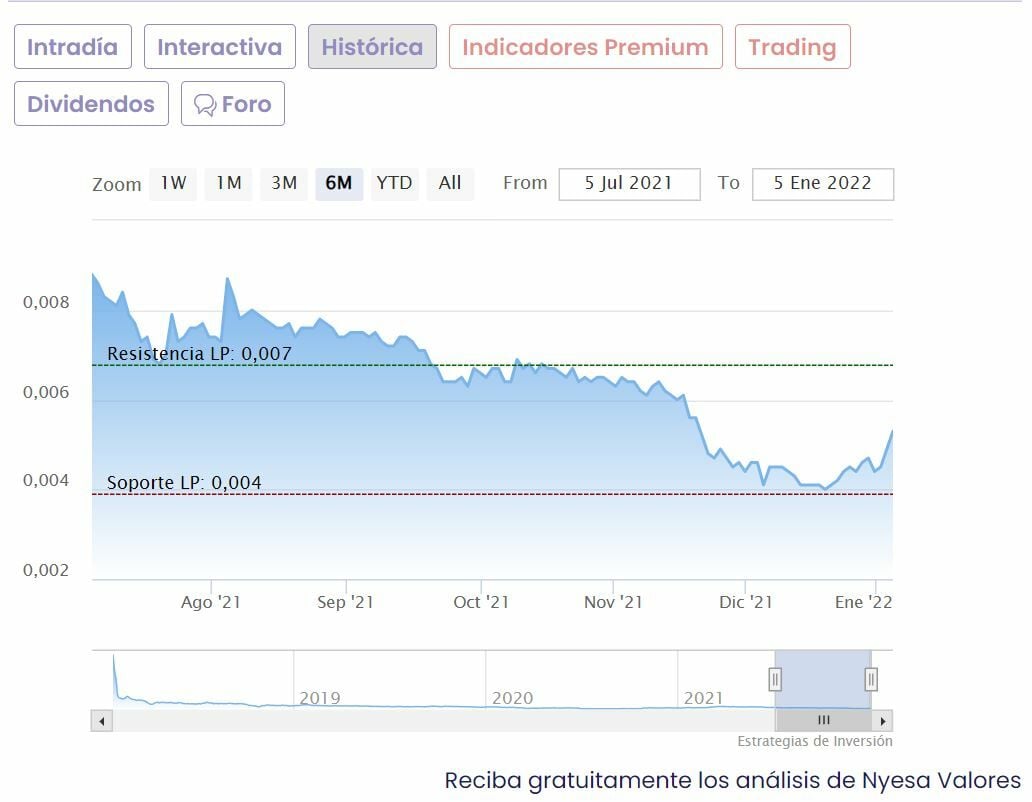Select the YTD zoom option
The height and width of the screenshot is (802, 1032).
click(394, 184)
